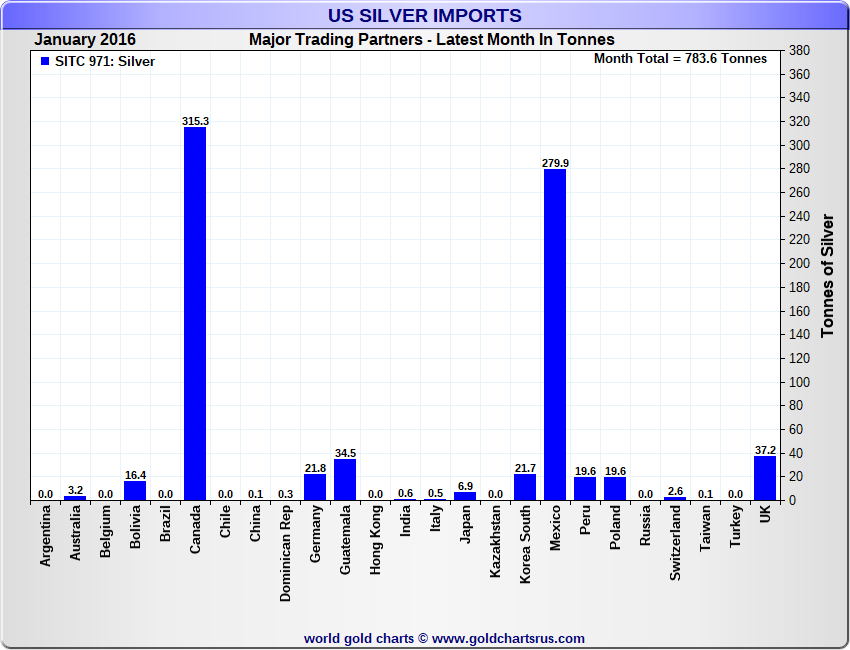
Task: Click the 'Chile' axis label
Action: coord(225,522)
